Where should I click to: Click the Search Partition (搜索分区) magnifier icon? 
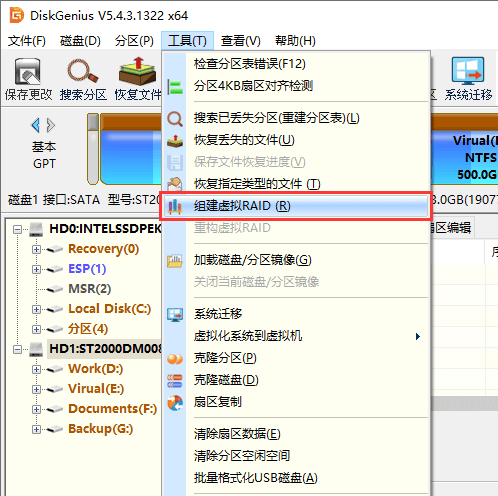83,70
